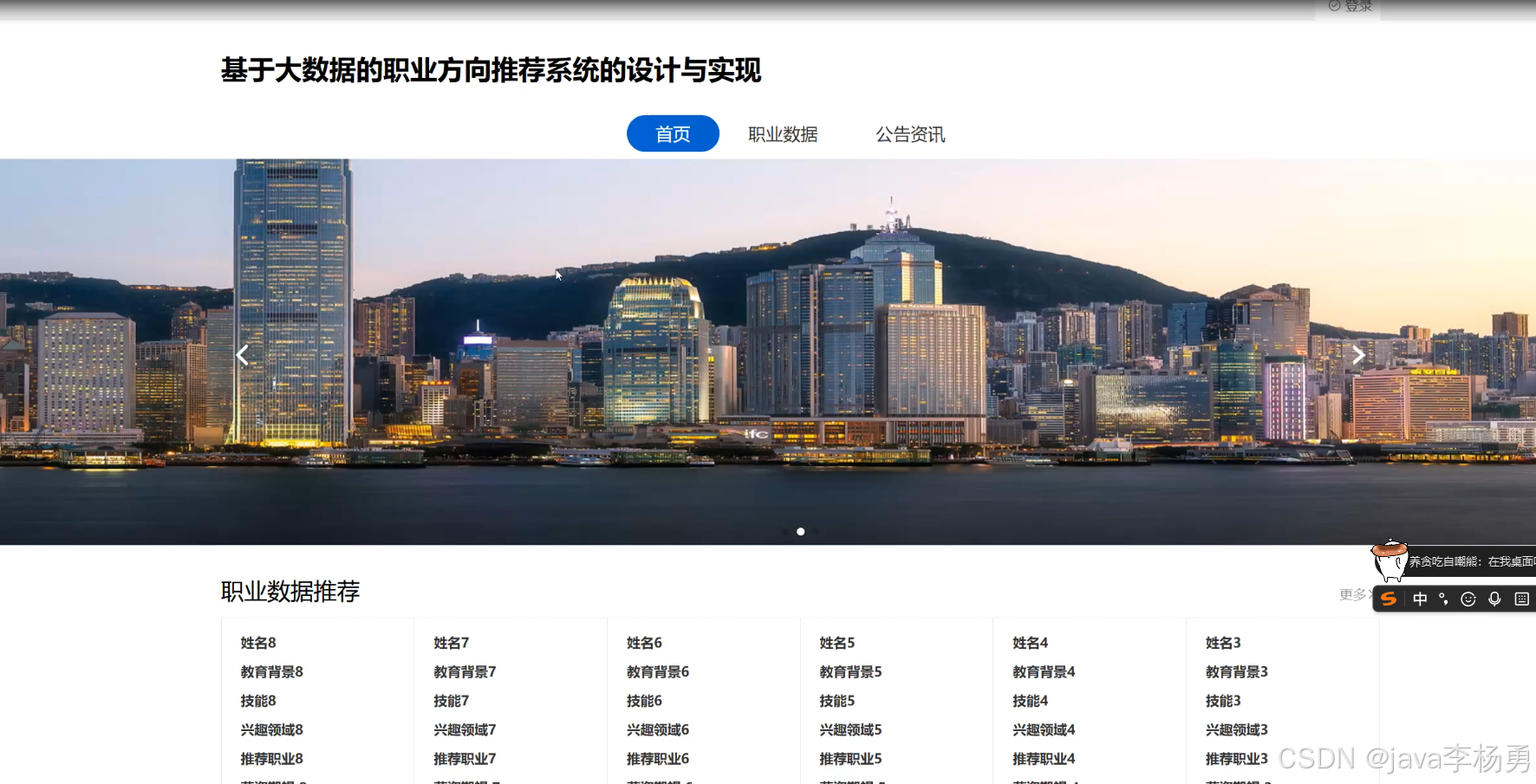The image size is (1536, 784).
Task: Click the Sogou S logo in IME bar
Action: click(x=1389, y=599)
